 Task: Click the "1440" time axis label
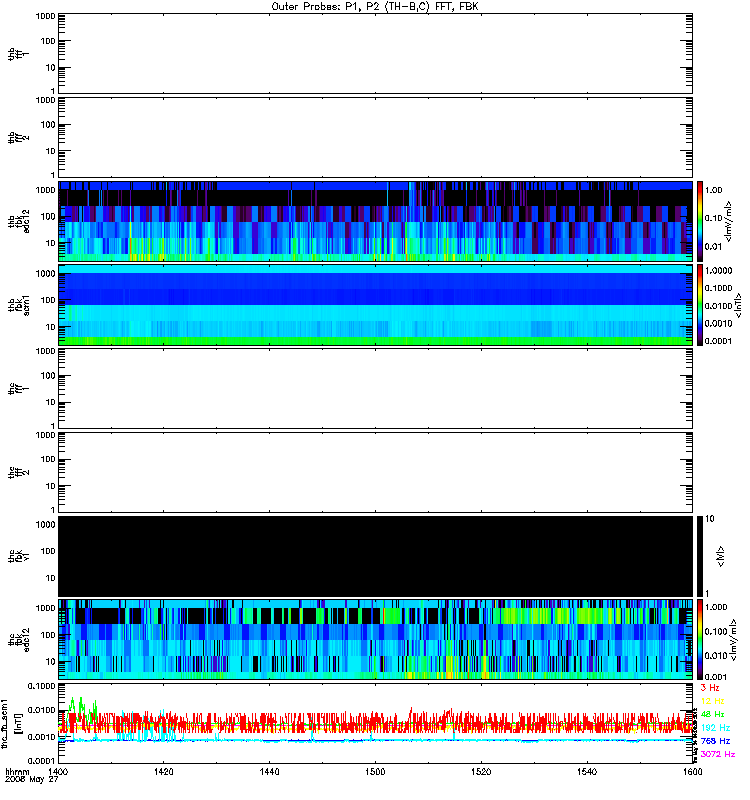click(x=269, y=771)
